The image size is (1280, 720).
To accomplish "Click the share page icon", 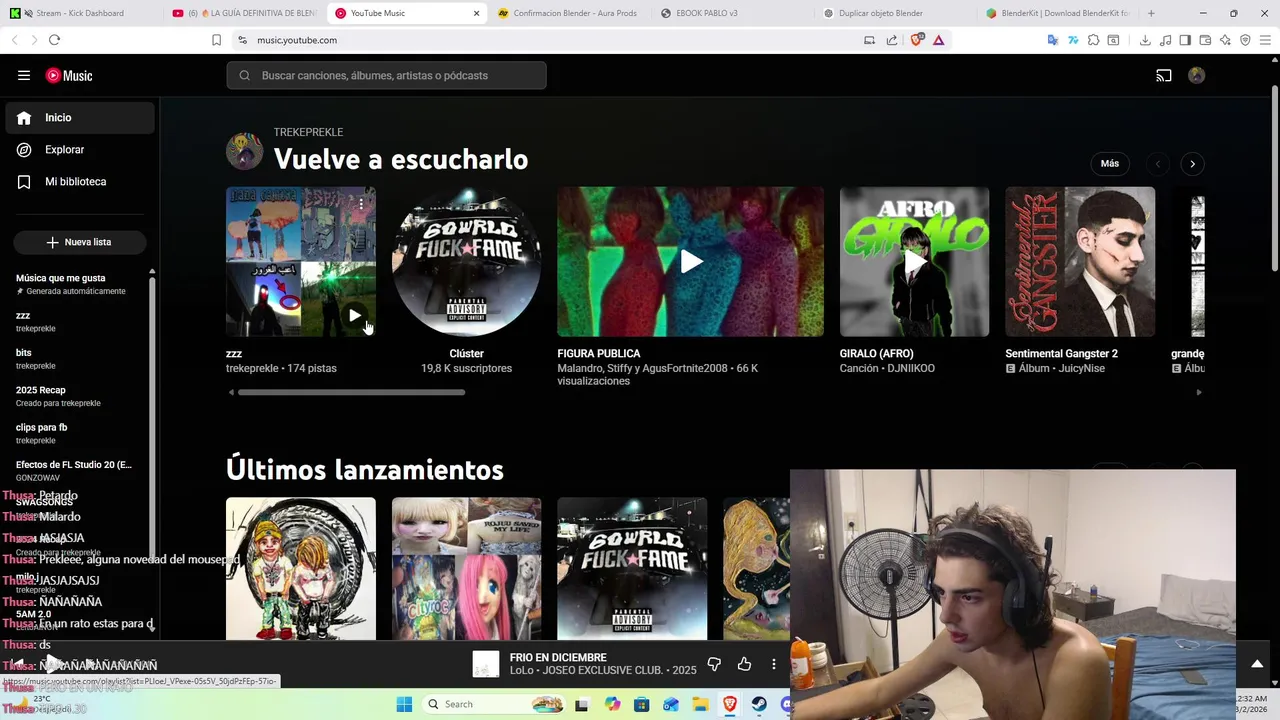I will 891,40.
